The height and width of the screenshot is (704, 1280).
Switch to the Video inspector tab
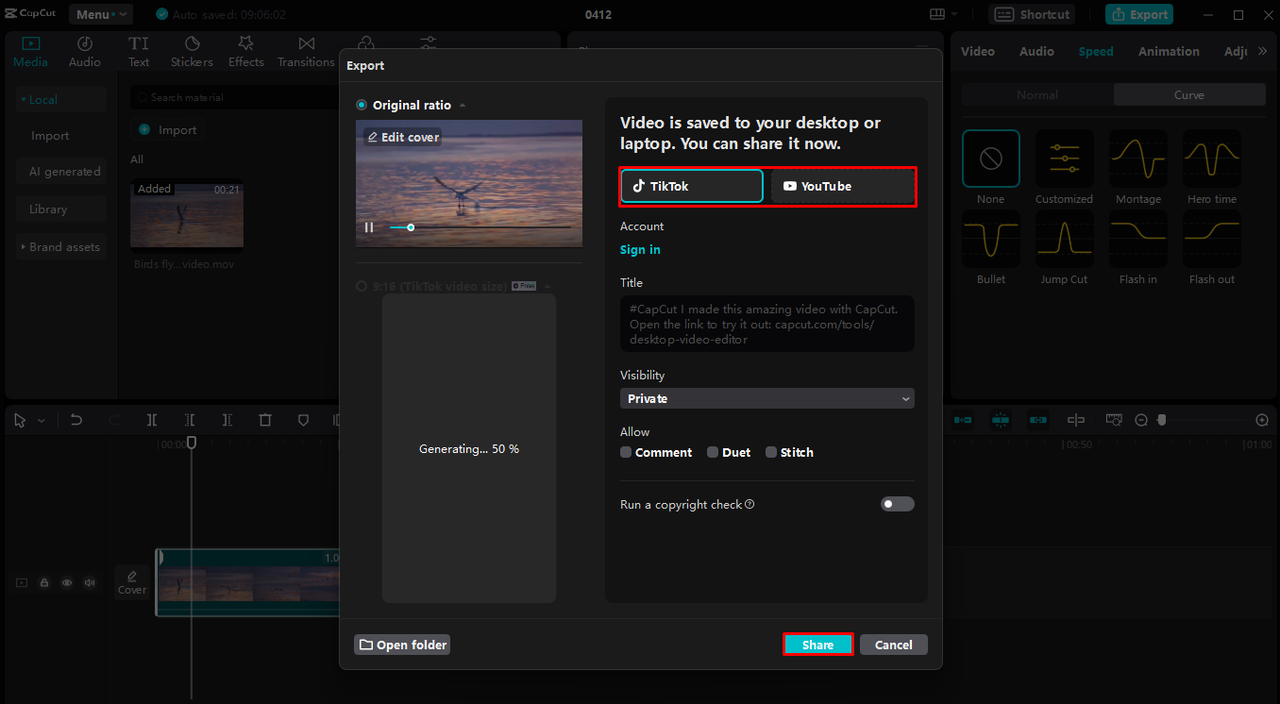(x=978, y=51)
